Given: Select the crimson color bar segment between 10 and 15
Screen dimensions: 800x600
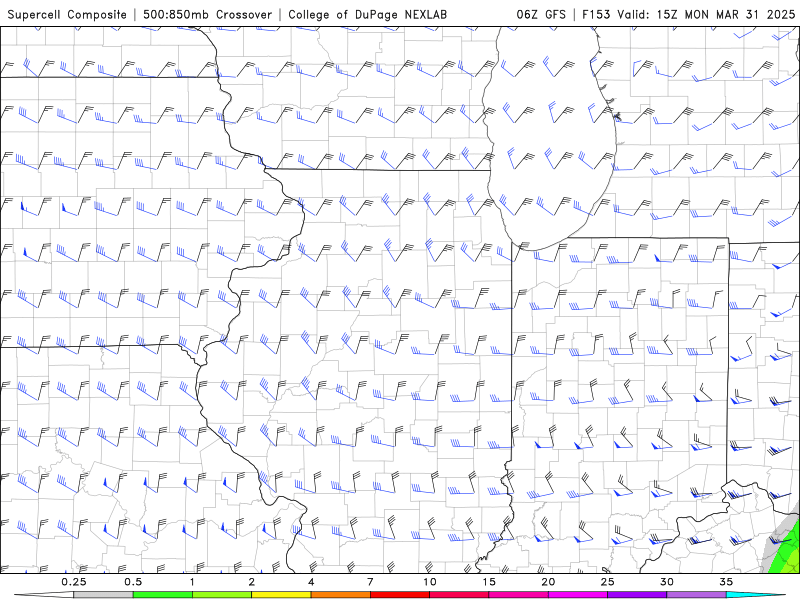Looking at the screenshot, I should pyautogui.click(x=459, y=595).
